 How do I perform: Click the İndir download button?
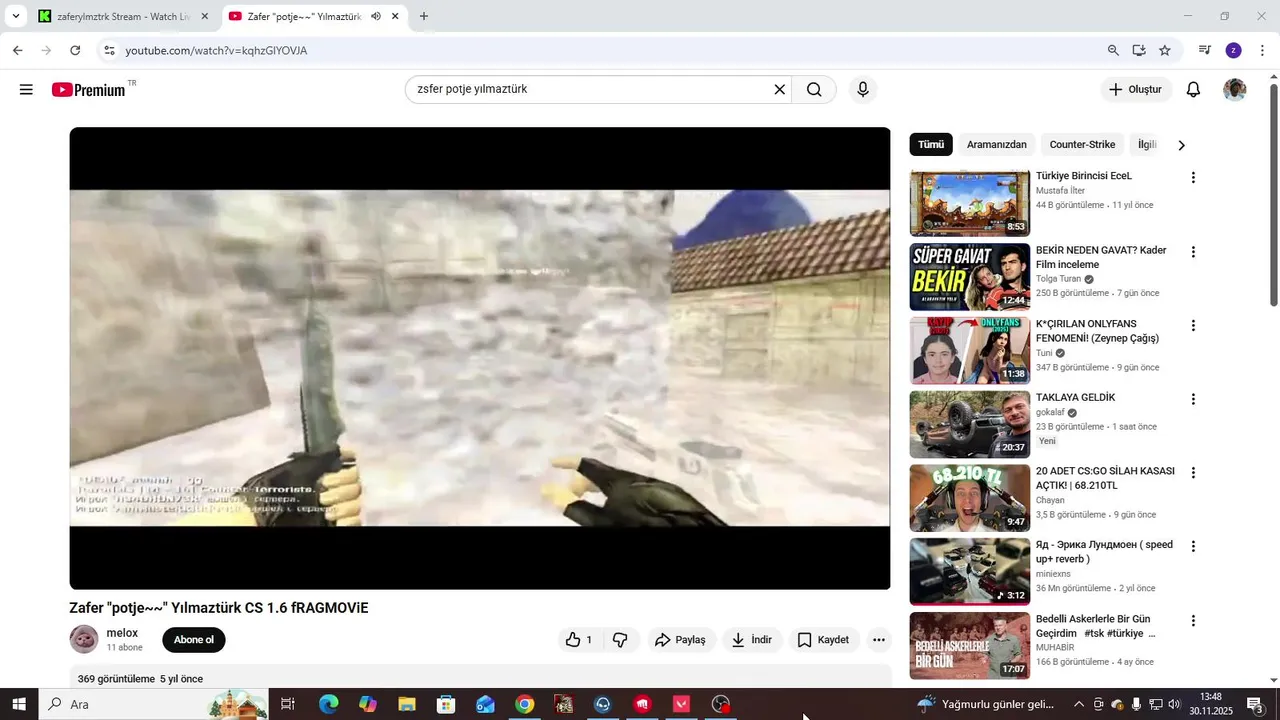pos(752,640)
